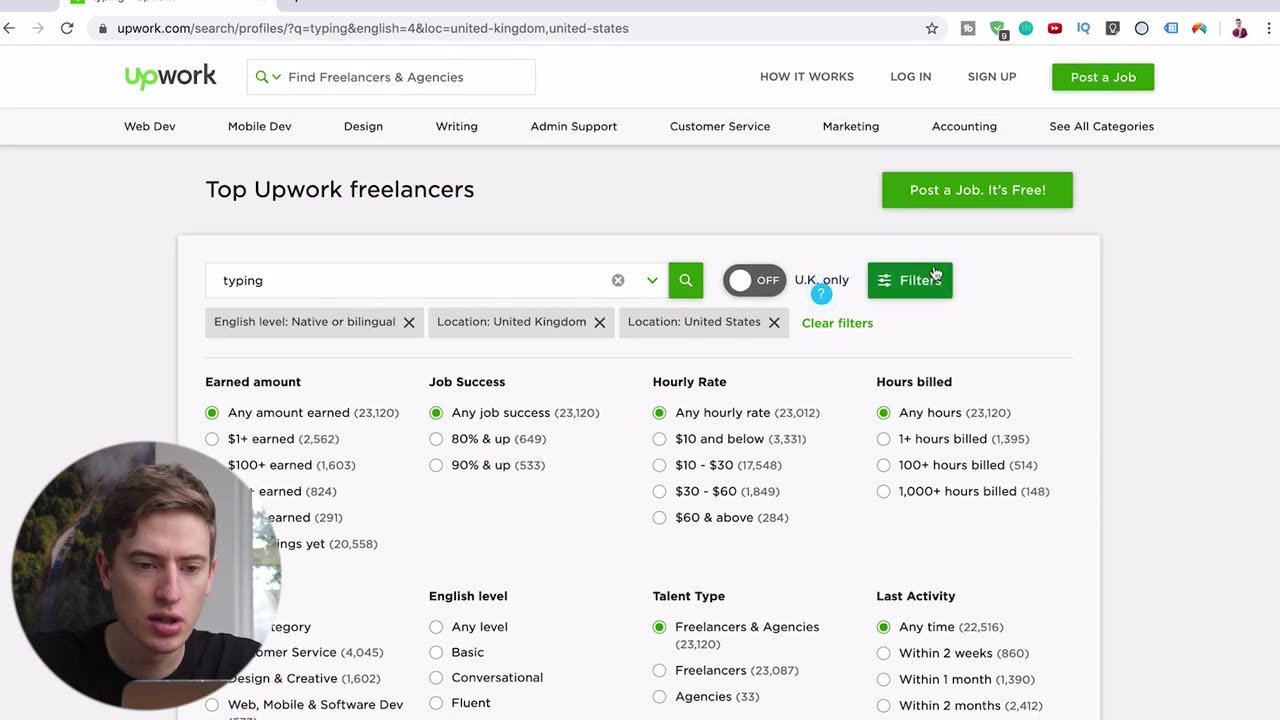This screenshot has width=1280, height=720.
Task: Select 100+ hours billed option
Action: (x=883, y=465)
